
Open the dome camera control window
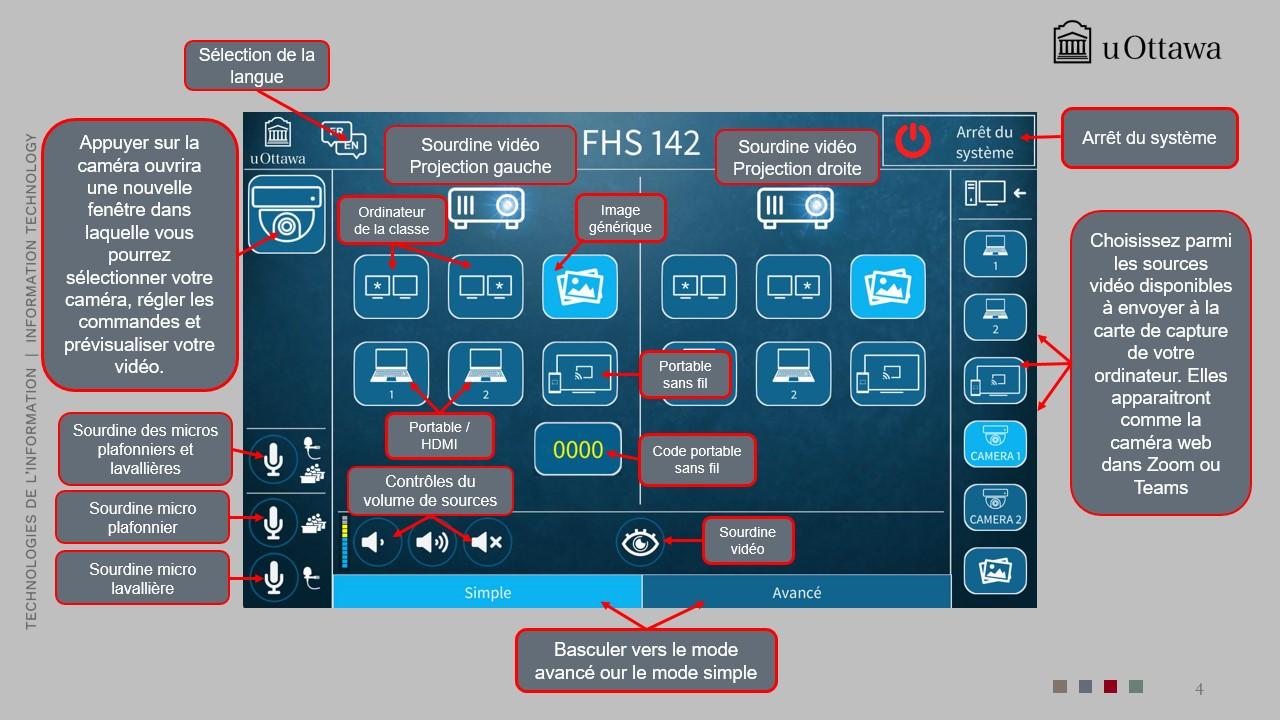point(287,214)
